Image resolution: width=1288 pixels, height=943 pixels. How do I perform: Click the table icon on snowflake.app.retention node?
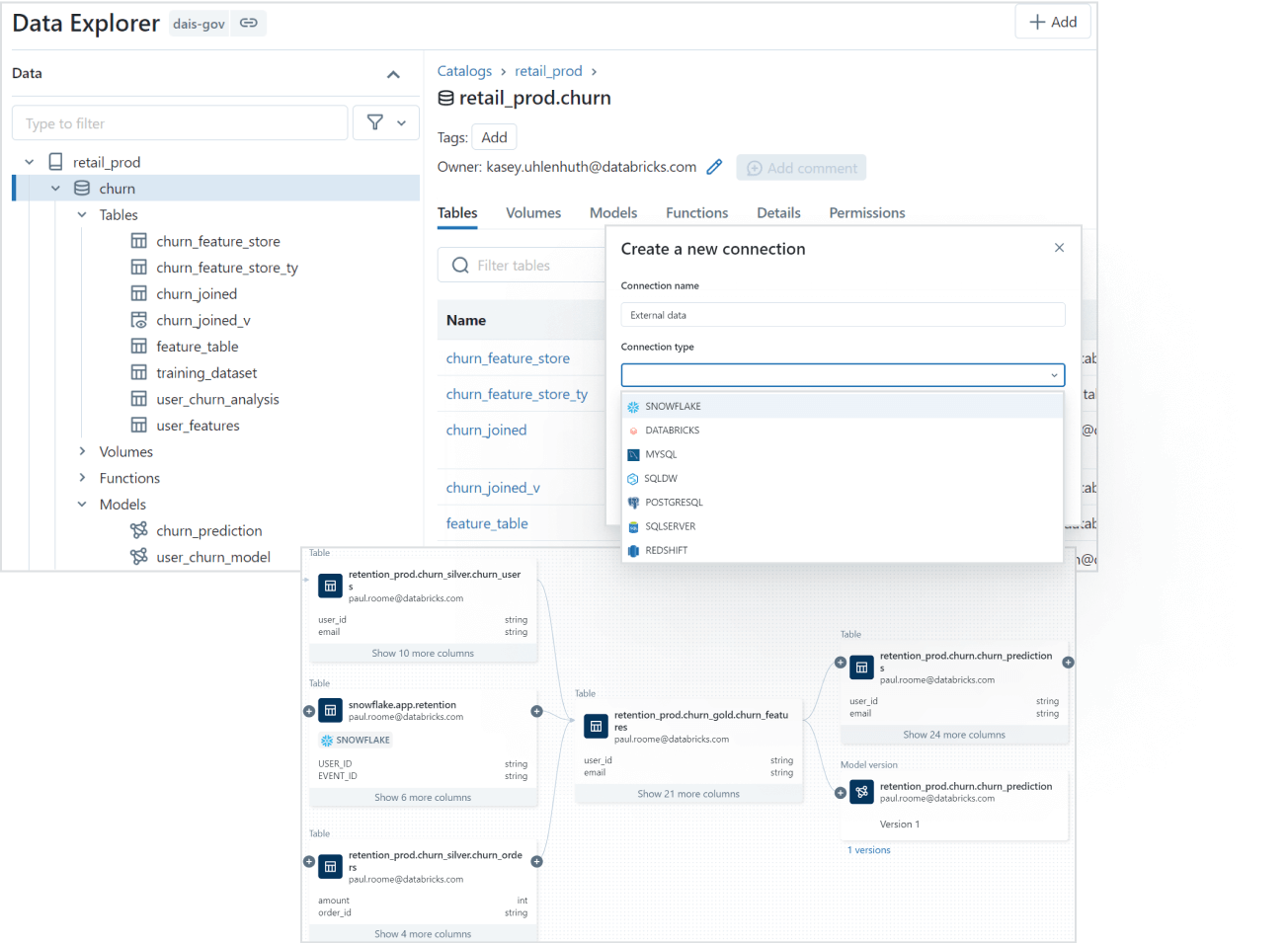click(330, 710)
